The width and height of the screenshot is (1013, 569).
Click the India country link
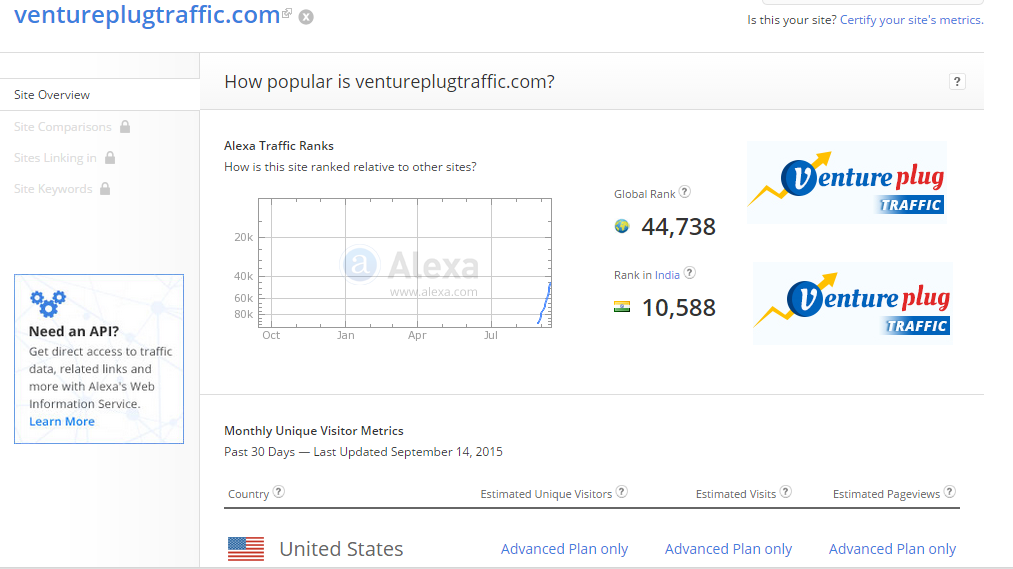tap(667, 275)
